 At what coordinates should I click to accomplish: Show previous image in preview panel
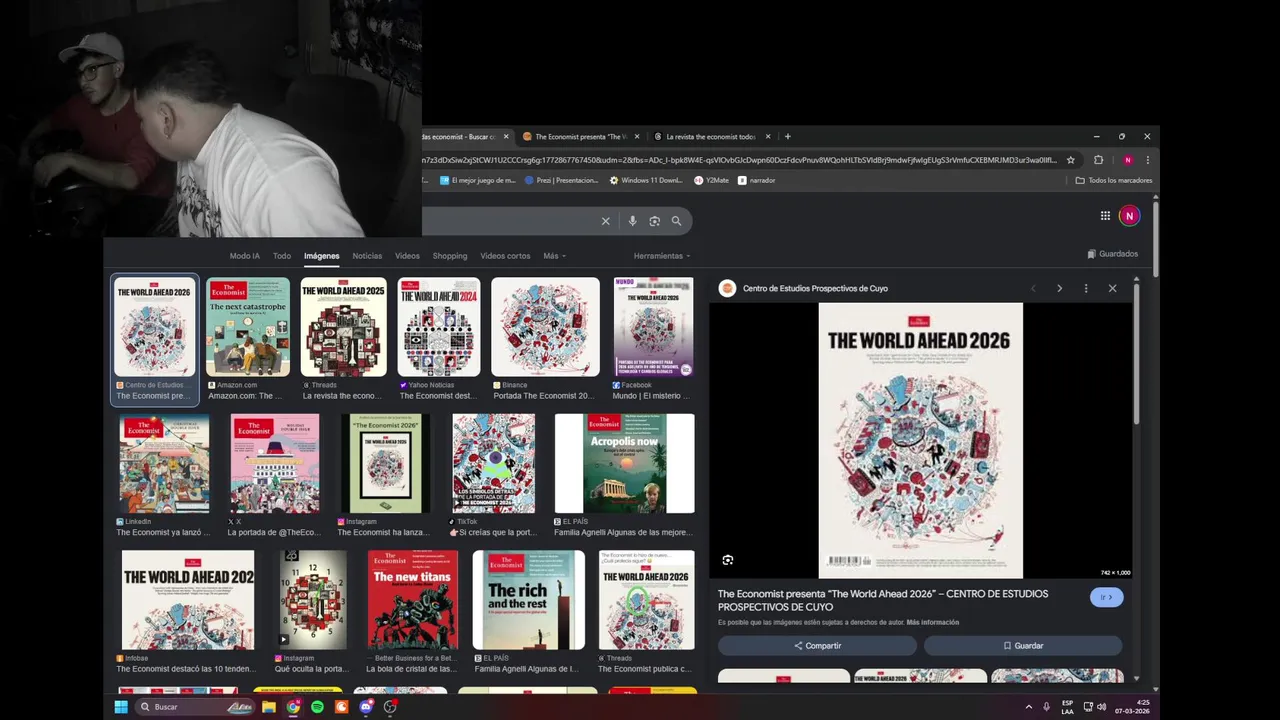[1033, 288]
